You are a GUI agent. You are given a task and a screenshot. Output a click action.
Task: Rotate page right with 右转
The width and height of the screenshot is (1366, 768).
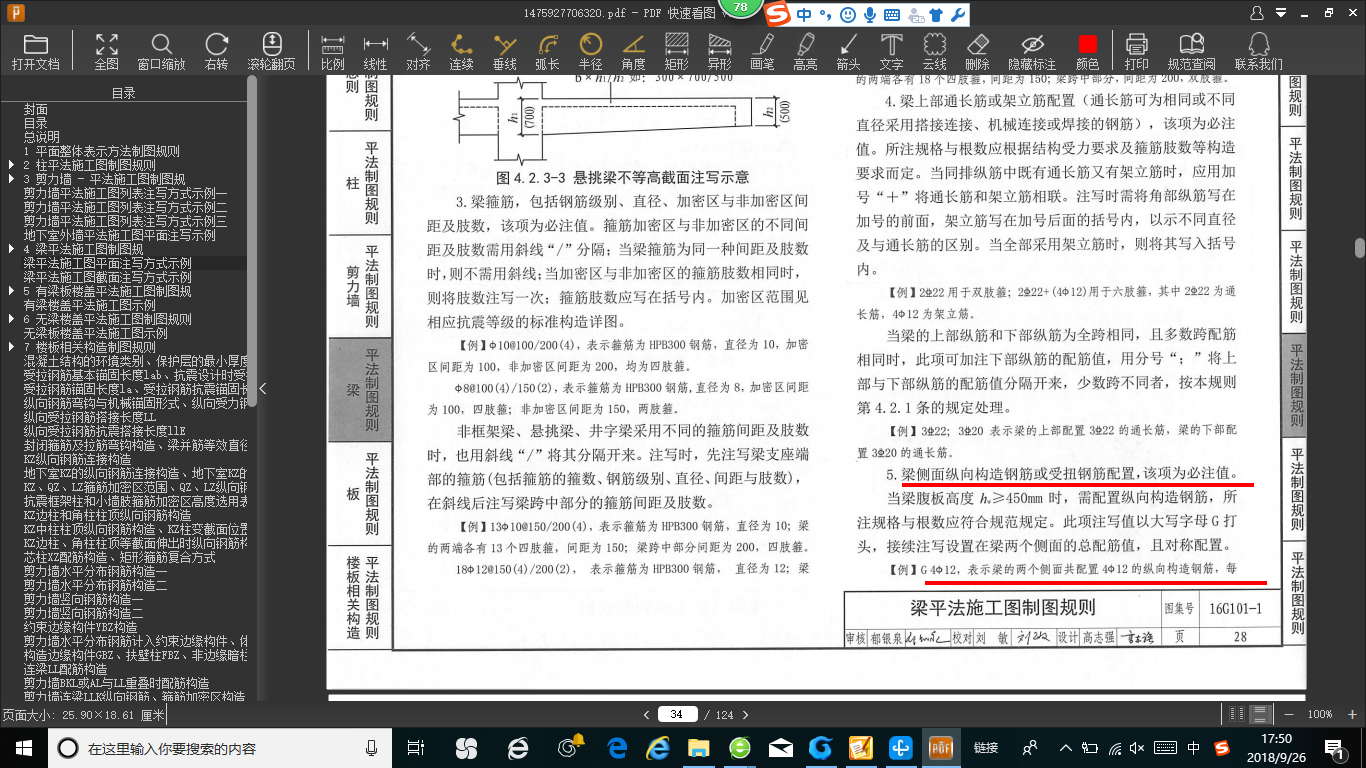coord(216,51)
